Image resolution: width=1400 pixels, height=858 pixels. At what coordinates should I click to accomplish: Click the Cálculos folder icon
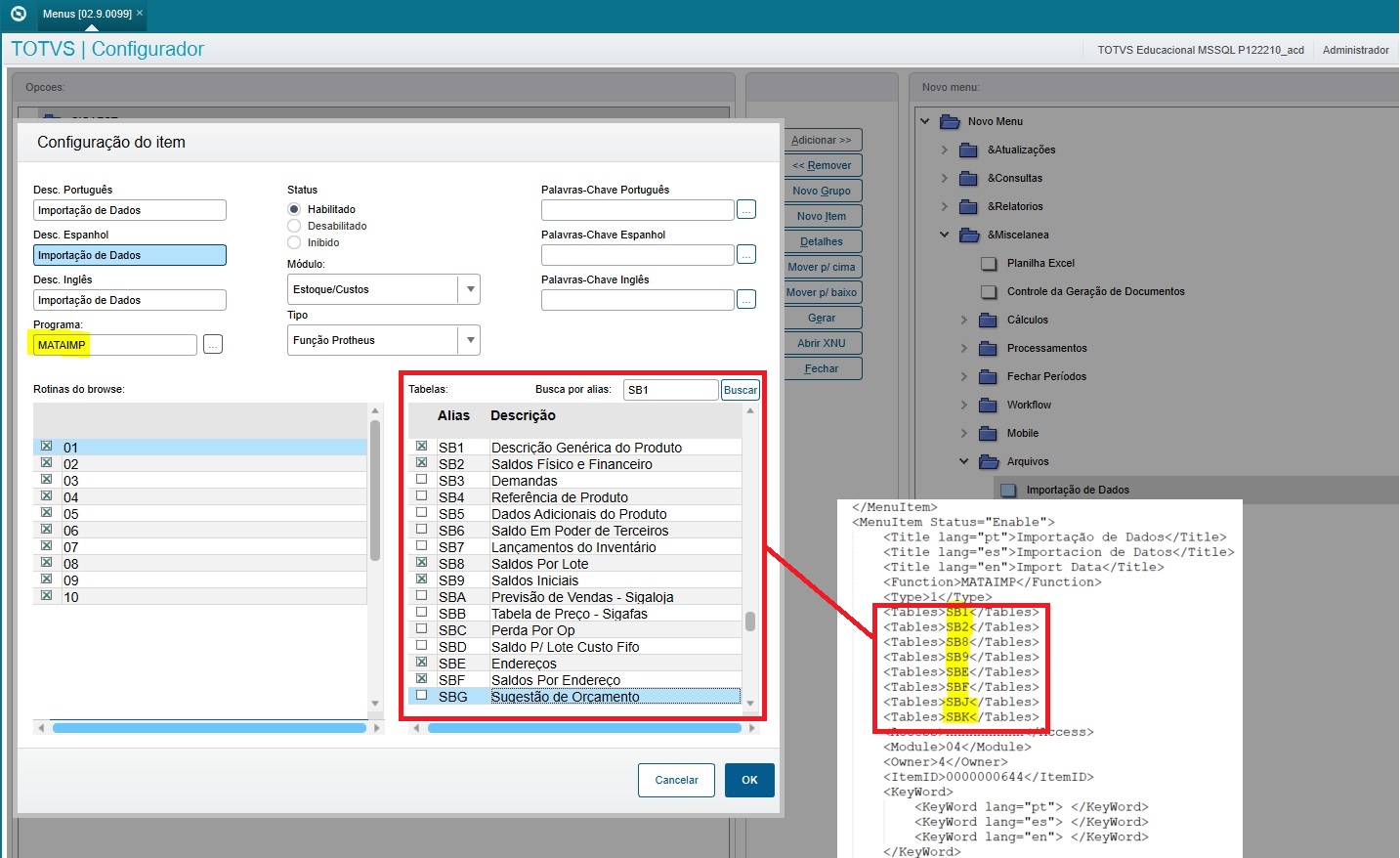click(988, 320)
